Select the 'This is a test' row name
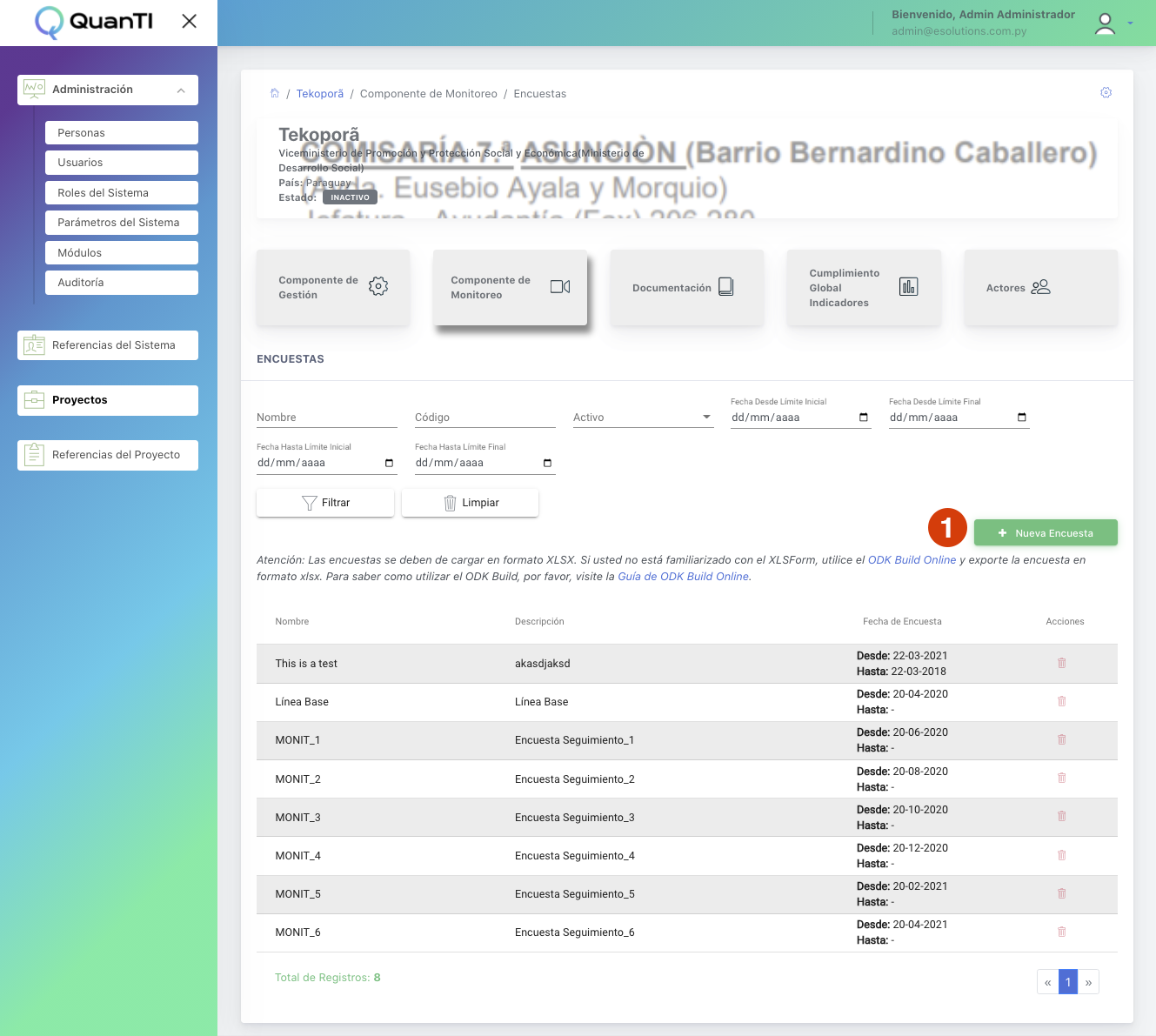The width and height of the screenshot is (1156, 1036). (306, 664)
